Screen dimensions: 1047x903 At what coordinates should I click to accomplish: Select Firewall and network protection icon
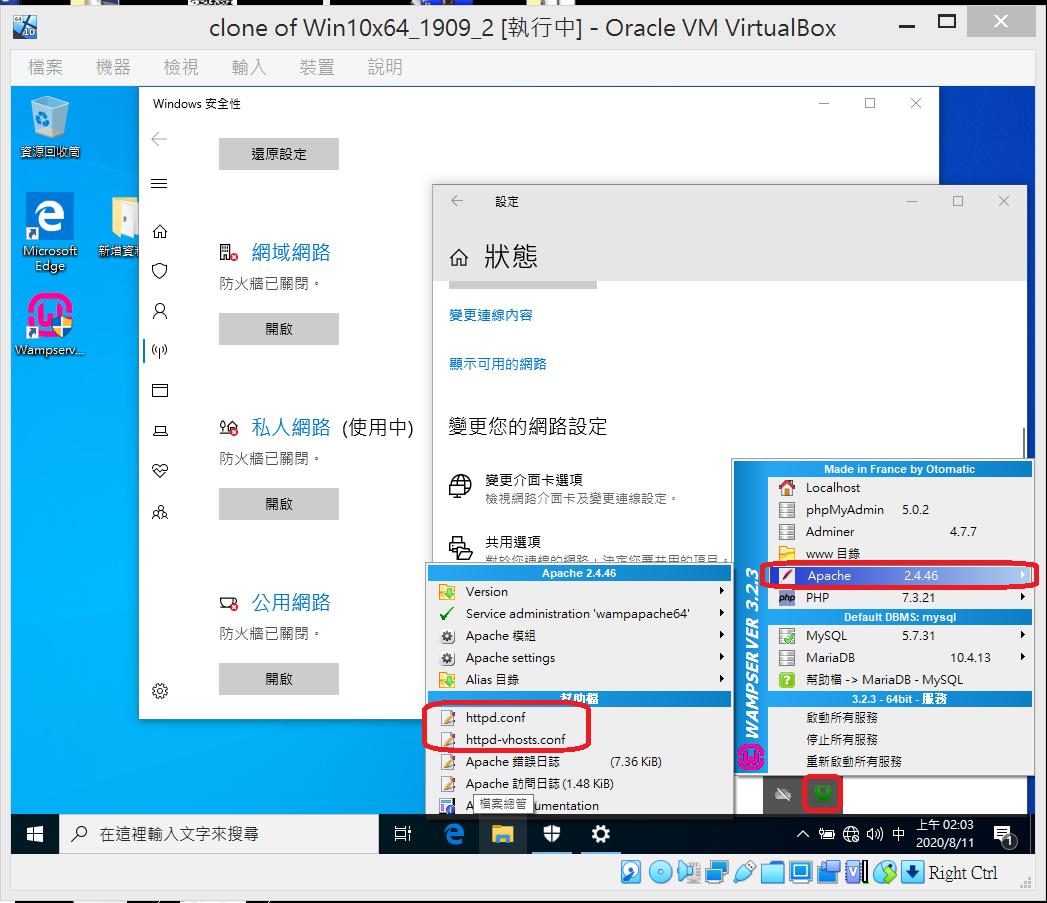point(160,351)
